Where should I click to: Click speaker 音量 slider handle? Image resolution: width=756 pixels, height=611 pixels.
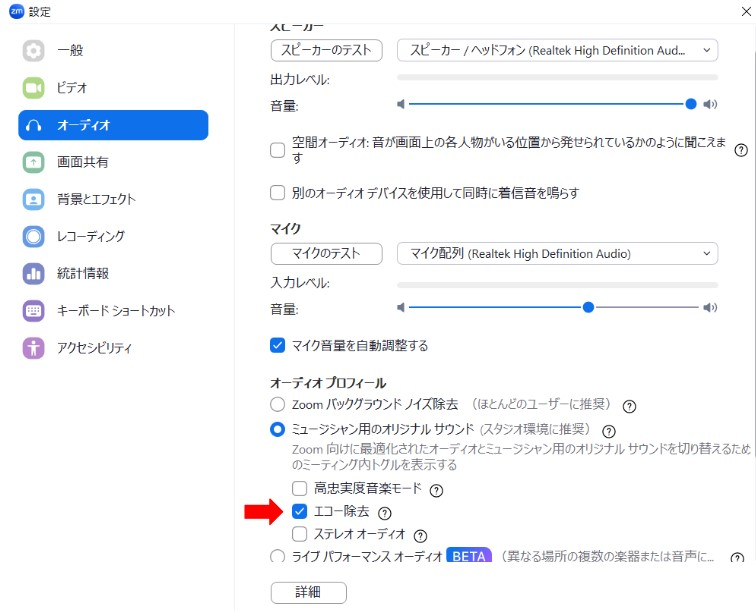(x=691, y=104)
